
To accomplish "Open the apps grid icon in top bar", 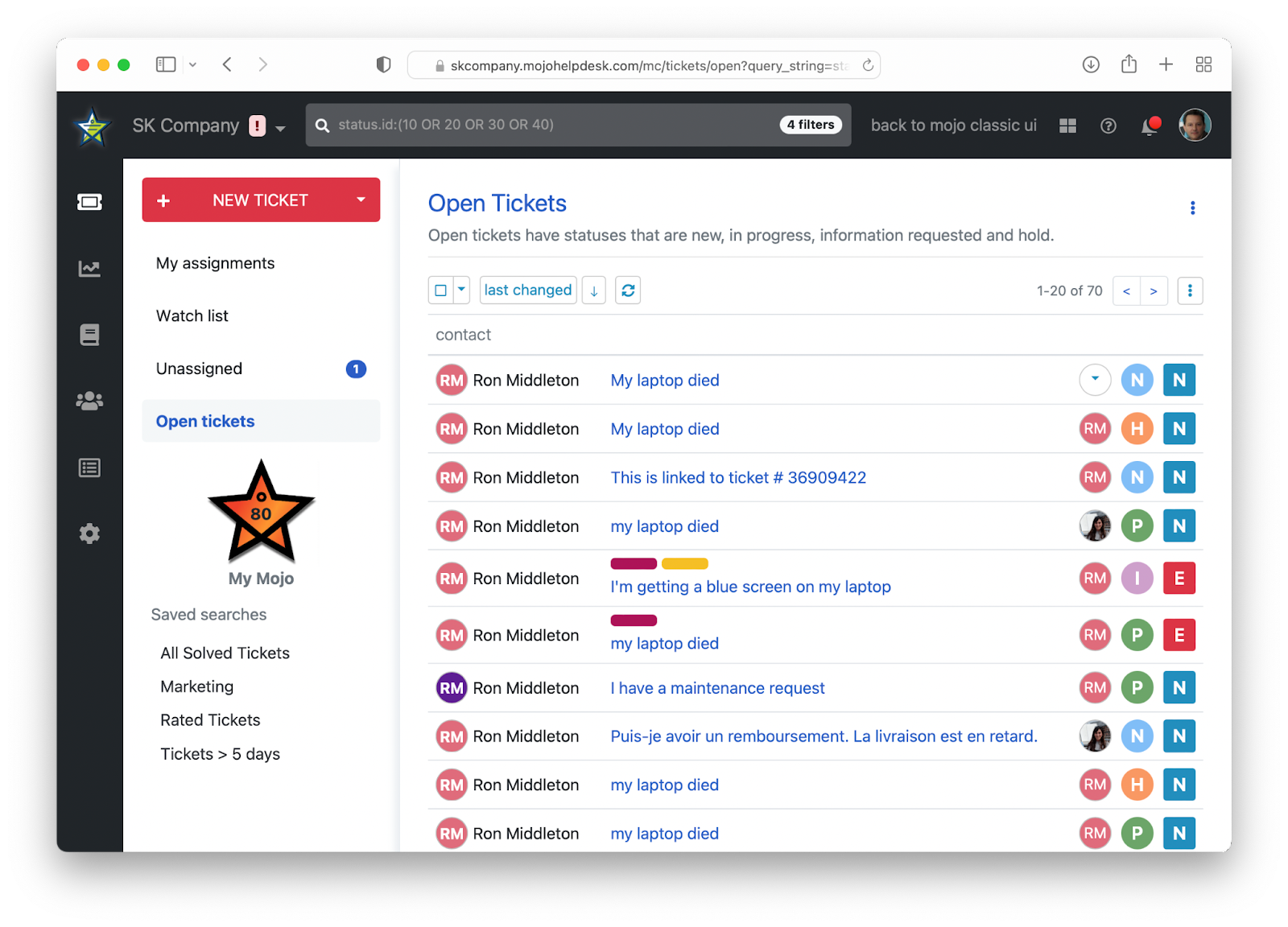I will point(1067,126).
